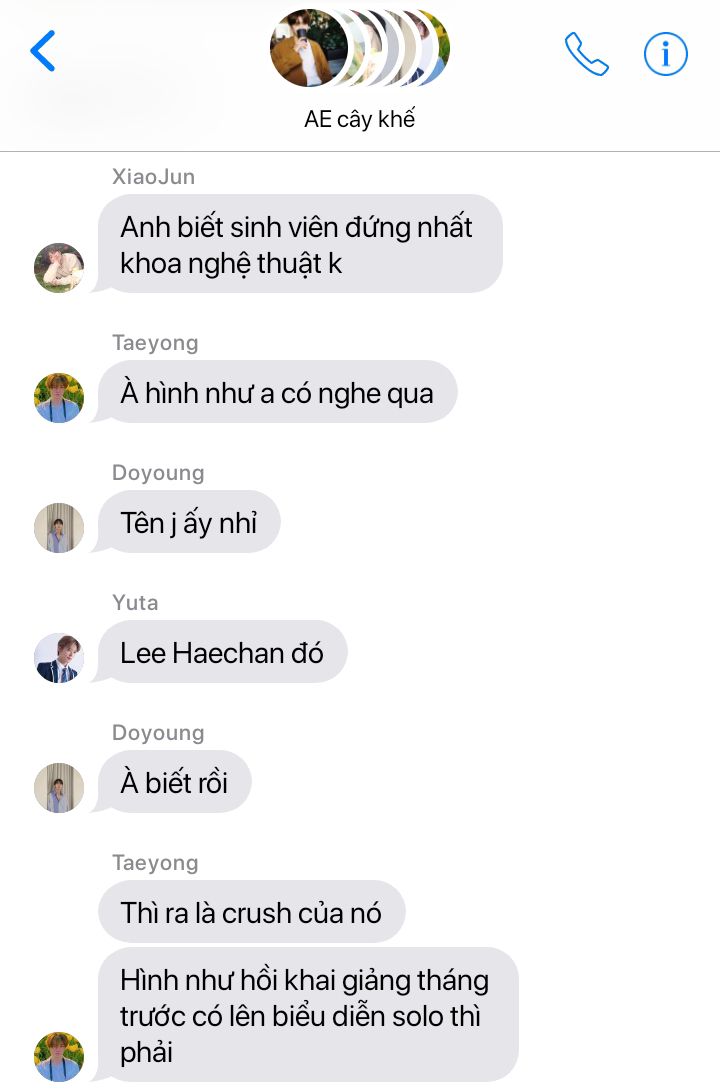
Task: Tap Doyoung's avatar next to "À biết rồi"
Action: [x=59, y=788]
